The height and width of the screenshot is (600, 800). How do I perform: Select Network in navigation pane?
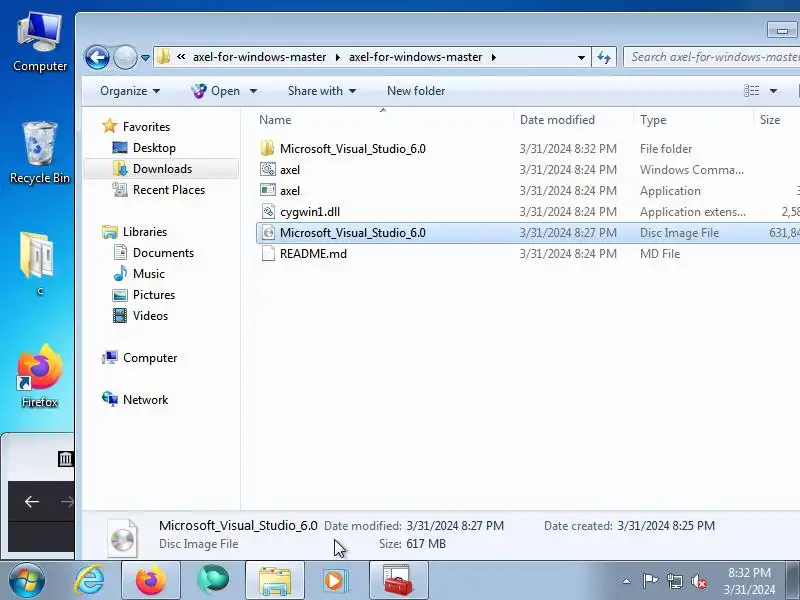145,399
